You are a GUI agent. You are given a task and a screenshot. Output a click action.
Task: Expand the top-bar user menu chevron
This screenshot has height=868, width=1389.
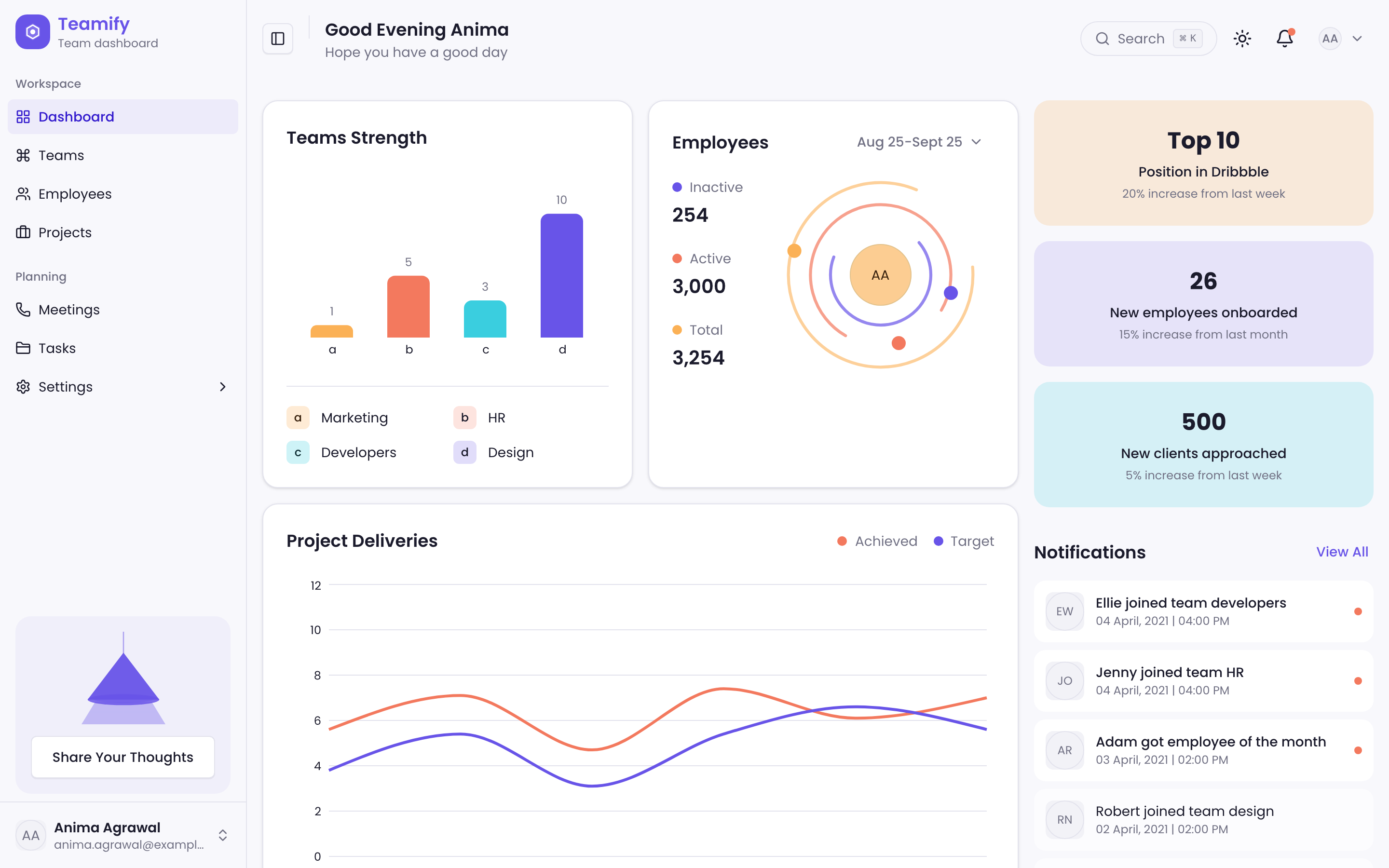1358,39
